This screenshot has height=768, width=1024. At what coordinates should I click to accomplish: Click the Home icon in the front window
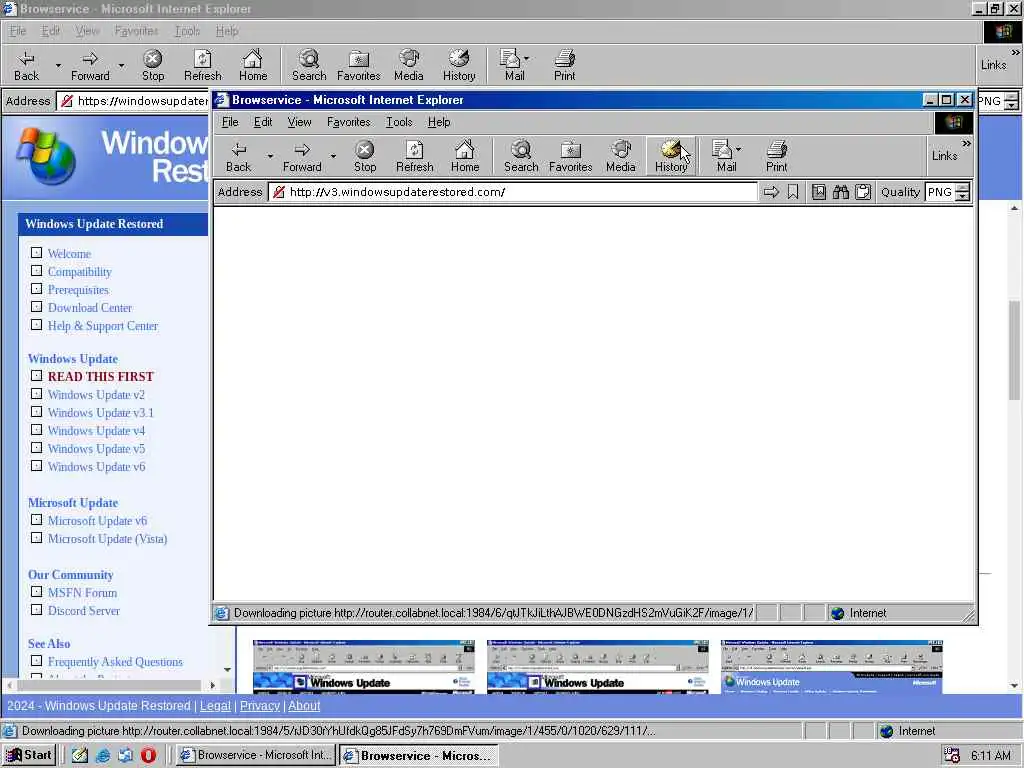click(465, 157)
